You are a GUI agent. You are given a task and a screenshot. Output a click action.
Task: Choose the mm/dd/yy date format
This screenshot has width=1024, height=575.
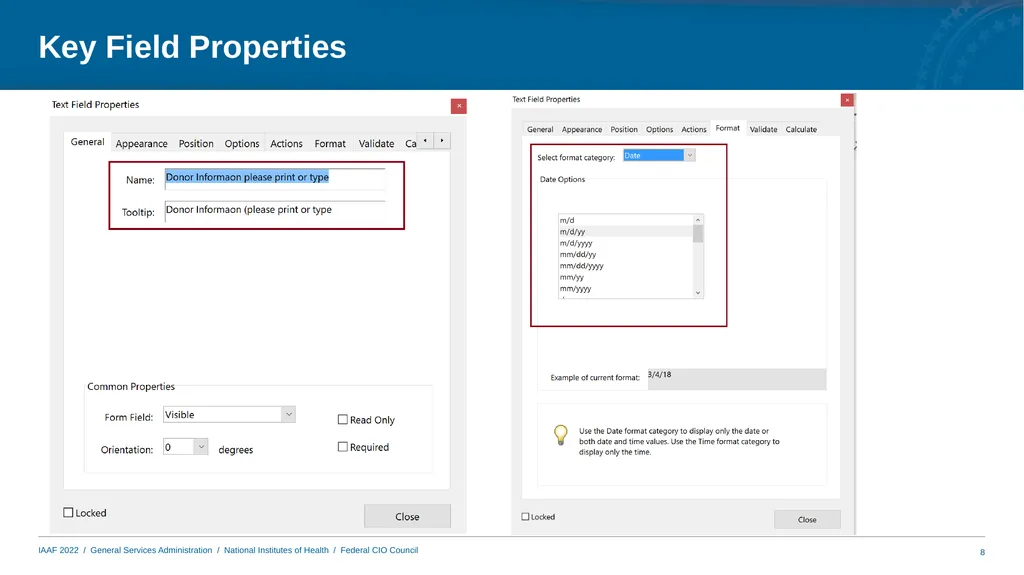click(626, 254)
